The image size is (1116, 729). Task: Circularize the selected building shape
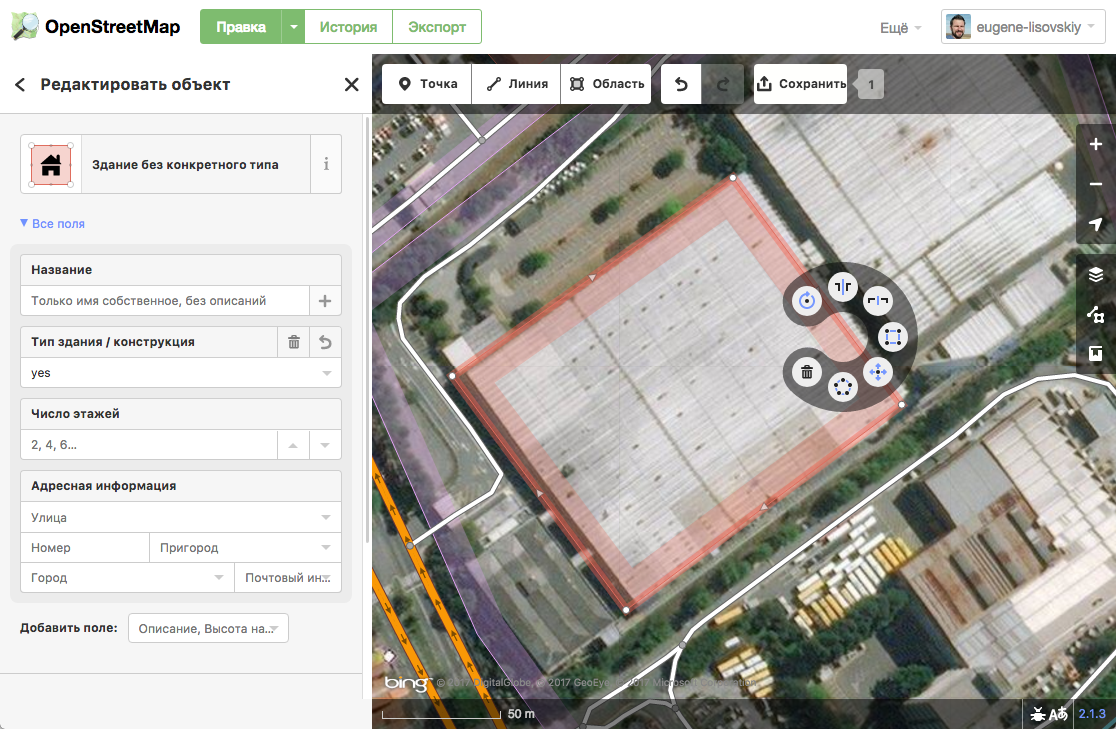click(842, 387)
